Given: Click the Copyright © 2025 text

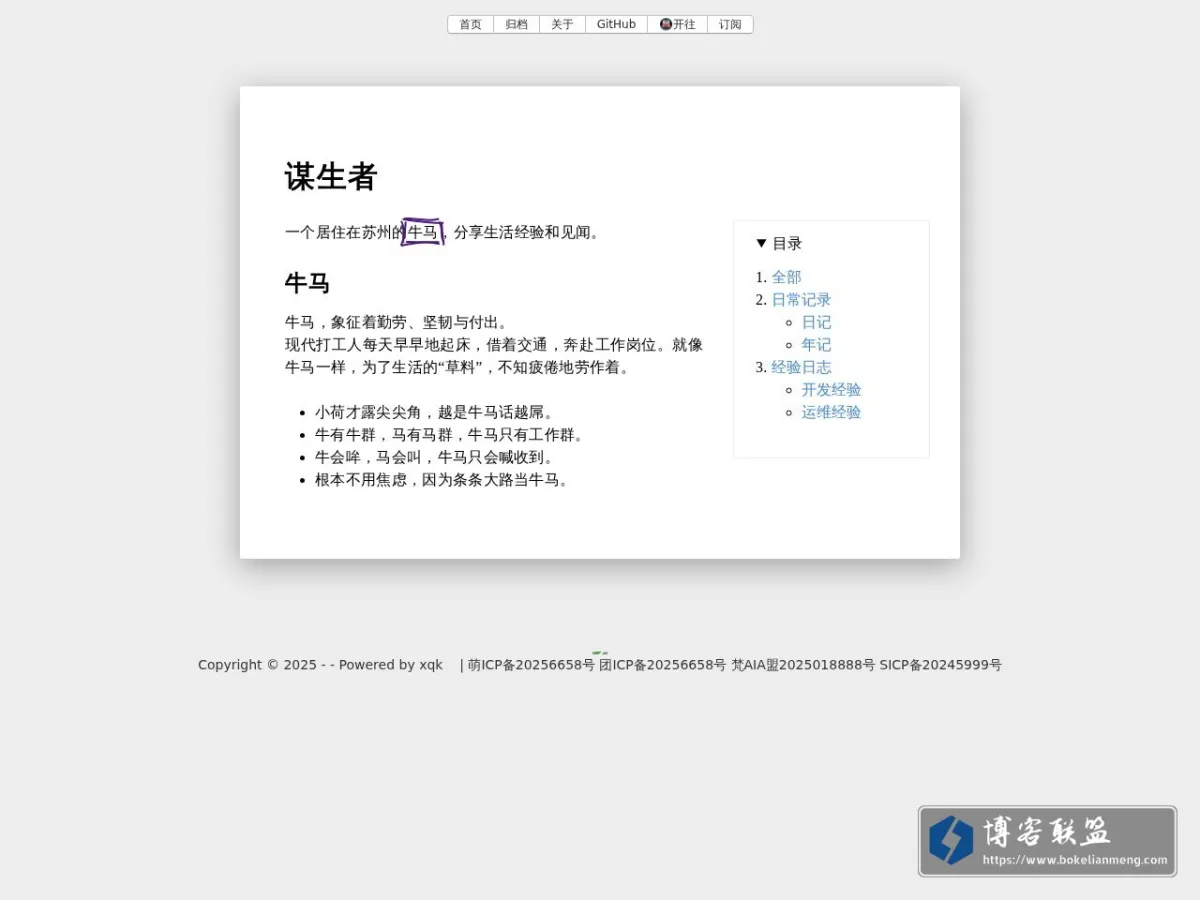Looking at the screenshot, I should 257,665.
